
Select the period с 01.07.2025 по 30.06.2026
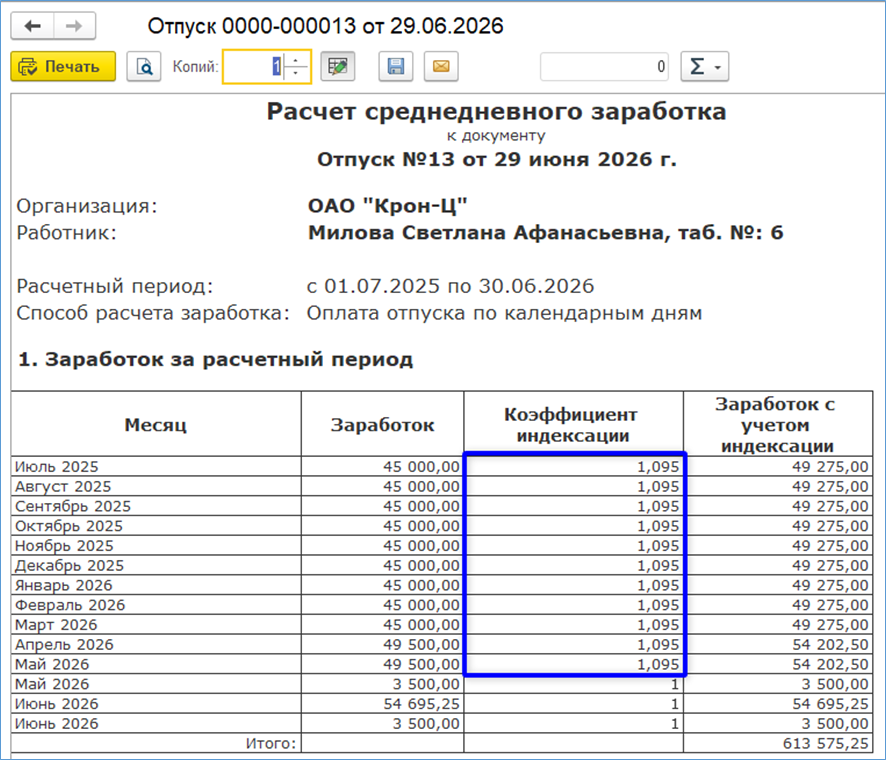450,286
